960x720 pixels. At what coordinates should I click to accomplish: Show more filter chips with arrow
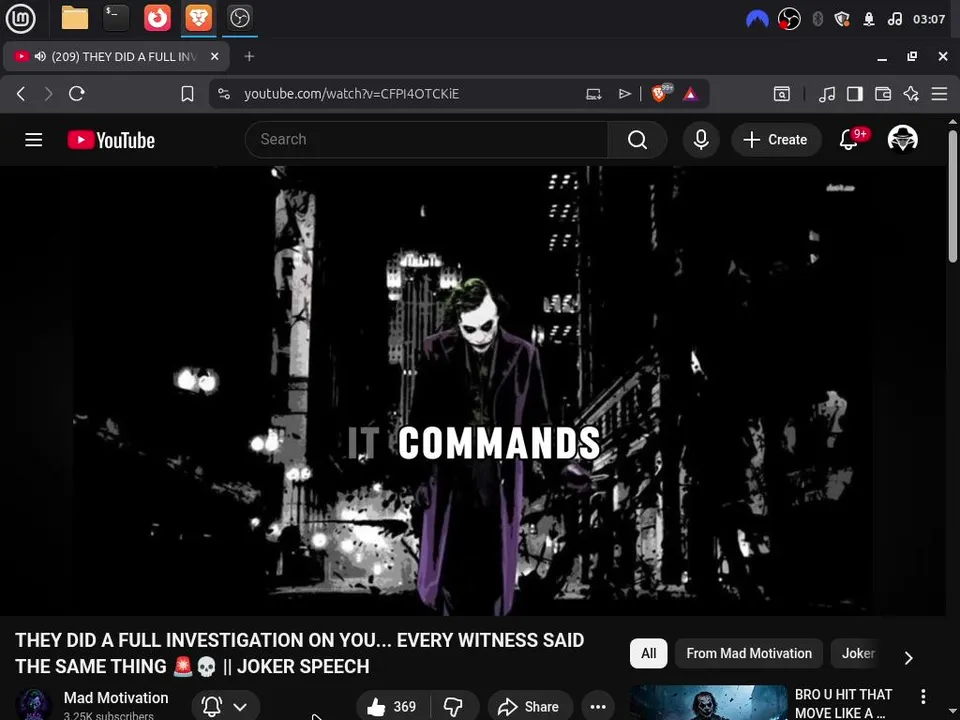point(909,658)
